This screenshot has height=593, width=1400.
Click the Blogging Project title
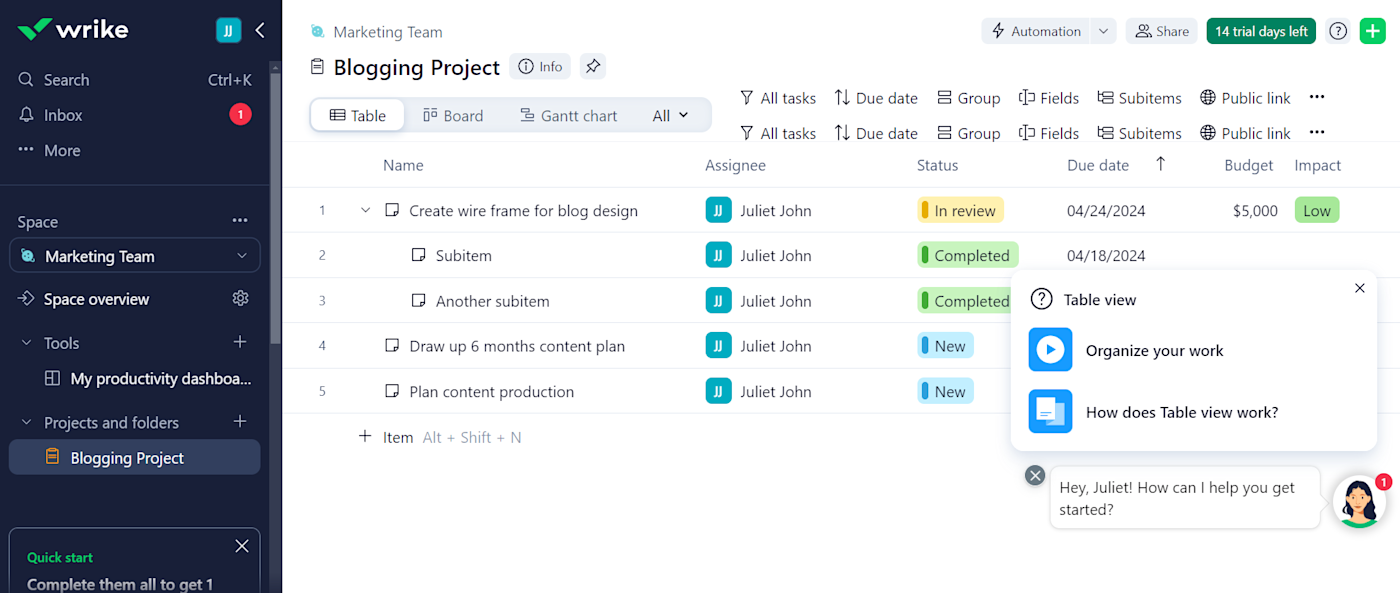click(x=417, y=67)
